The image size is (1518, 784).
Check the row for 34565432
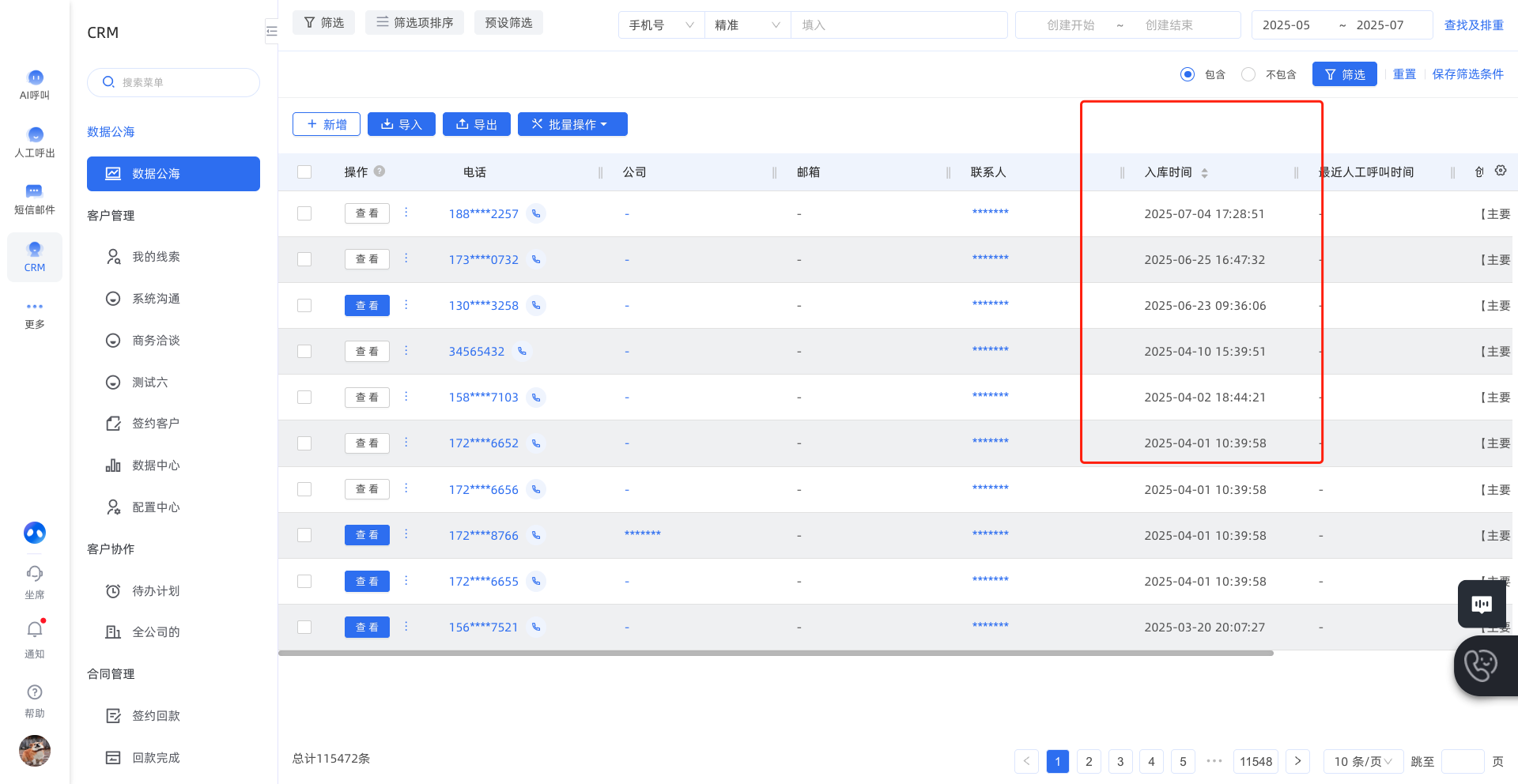[x=304, y=351]
